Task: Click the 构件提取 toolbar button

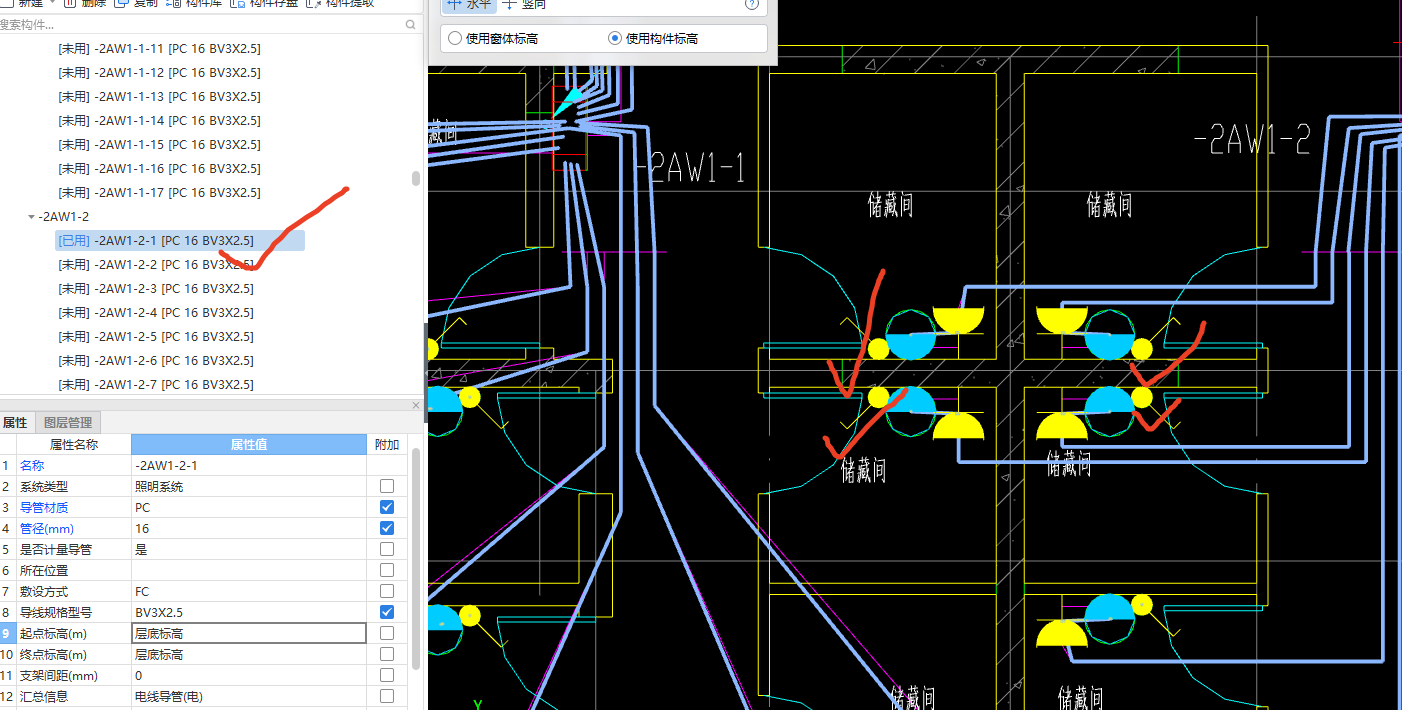Action: (x=340, y=4)
